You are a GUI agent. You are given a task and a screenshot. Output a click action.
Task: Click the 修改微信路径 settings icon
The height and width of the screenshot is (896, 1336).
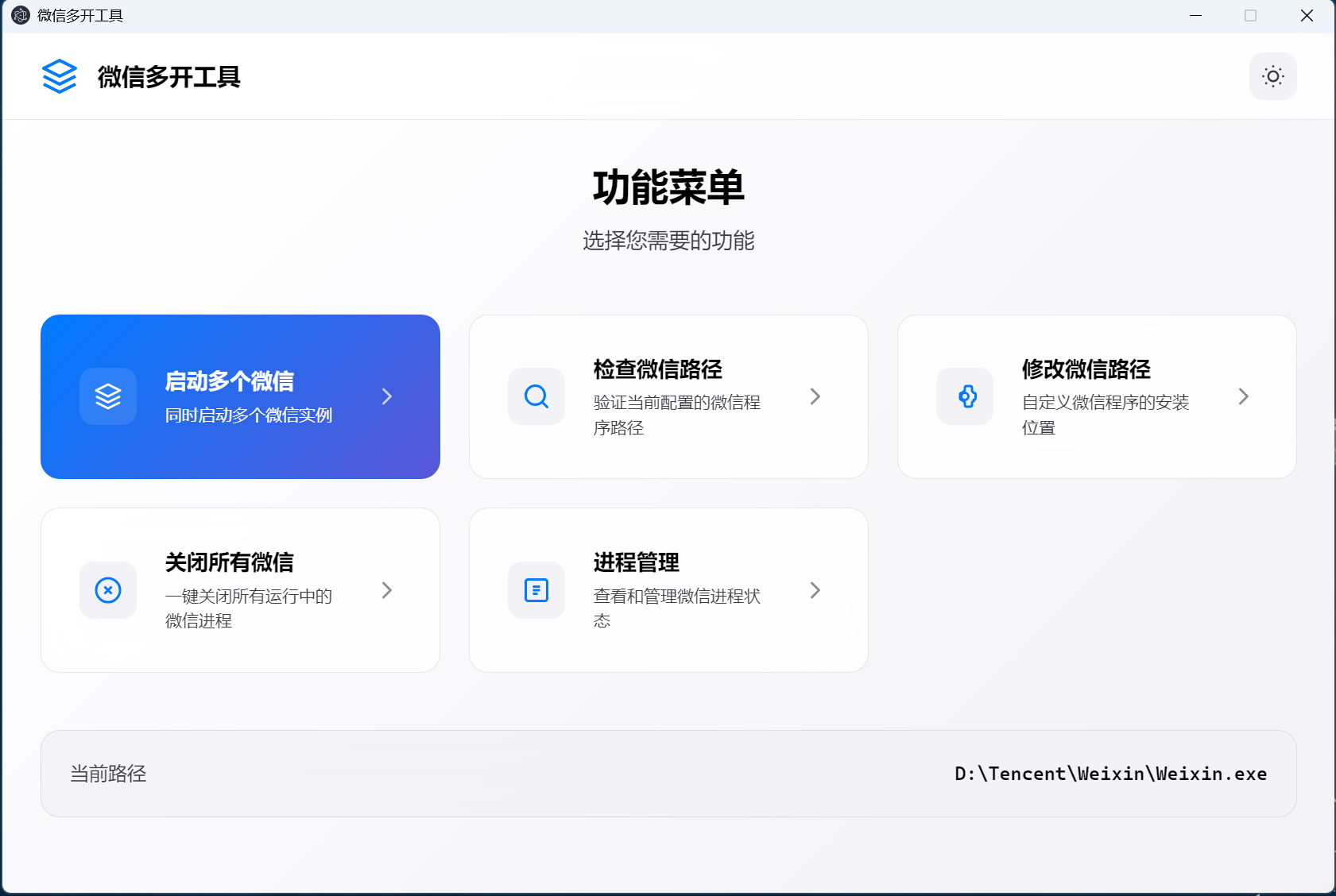coord(965,396)
